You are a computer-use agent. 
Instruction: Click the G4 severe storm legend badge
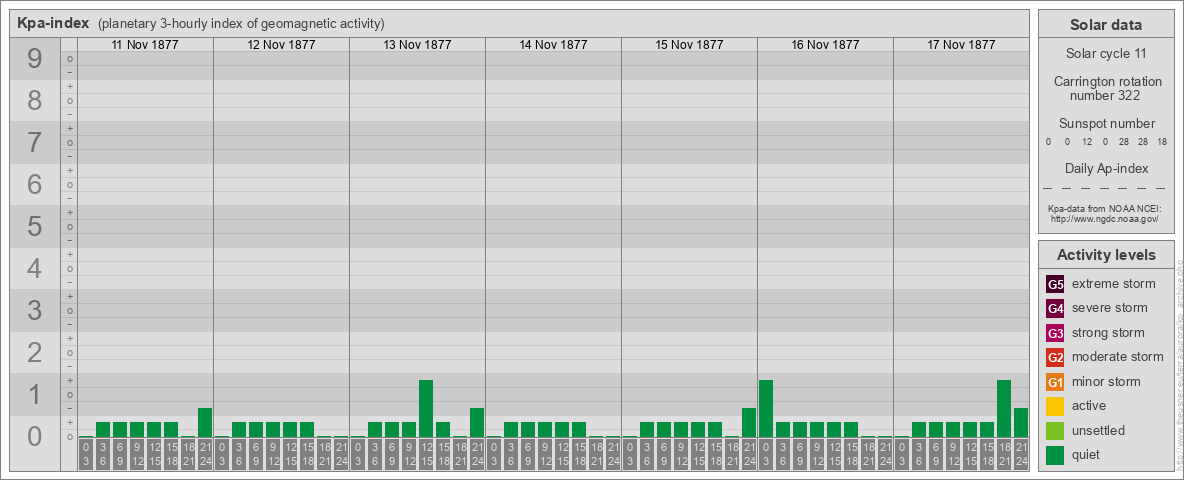click(x=1055, y=309)
